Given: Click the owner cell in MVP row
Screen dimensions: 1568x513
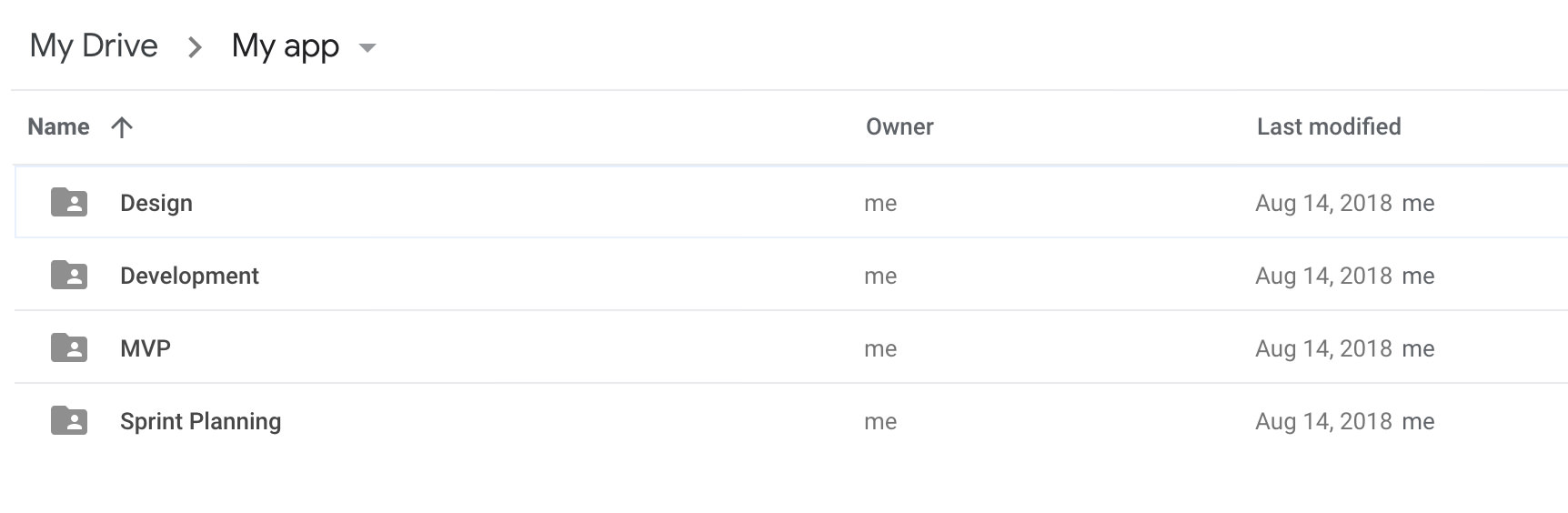Looking at the screenshot, I should point(880,348).
